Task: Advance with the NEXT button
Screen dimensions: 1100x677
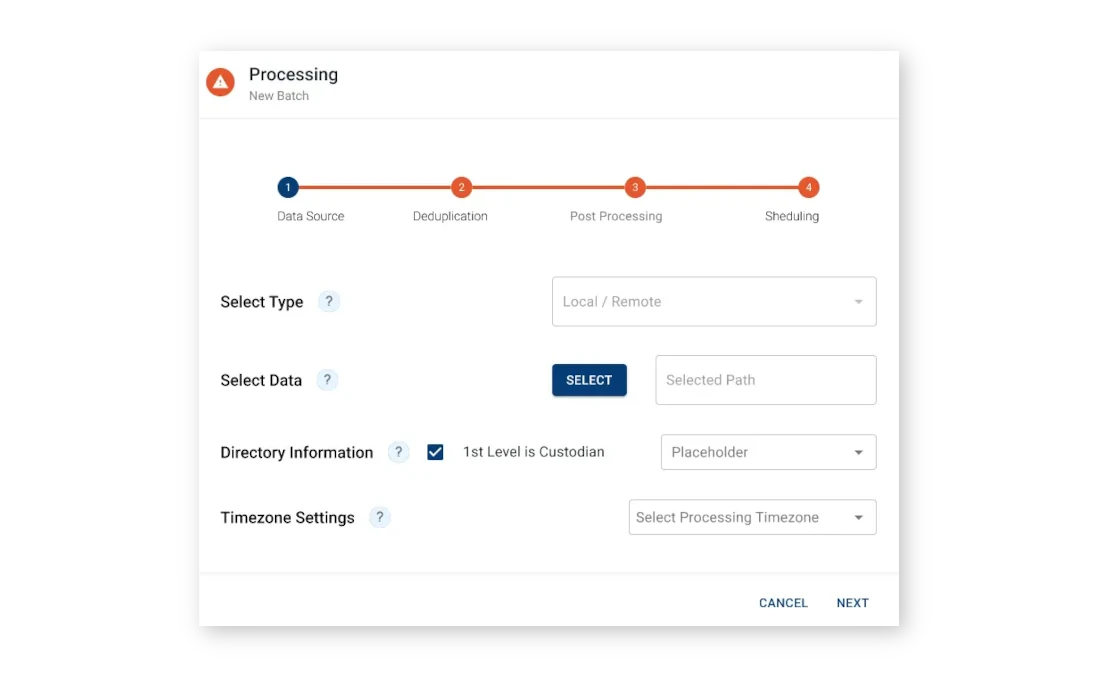Action: coord(852,603)
